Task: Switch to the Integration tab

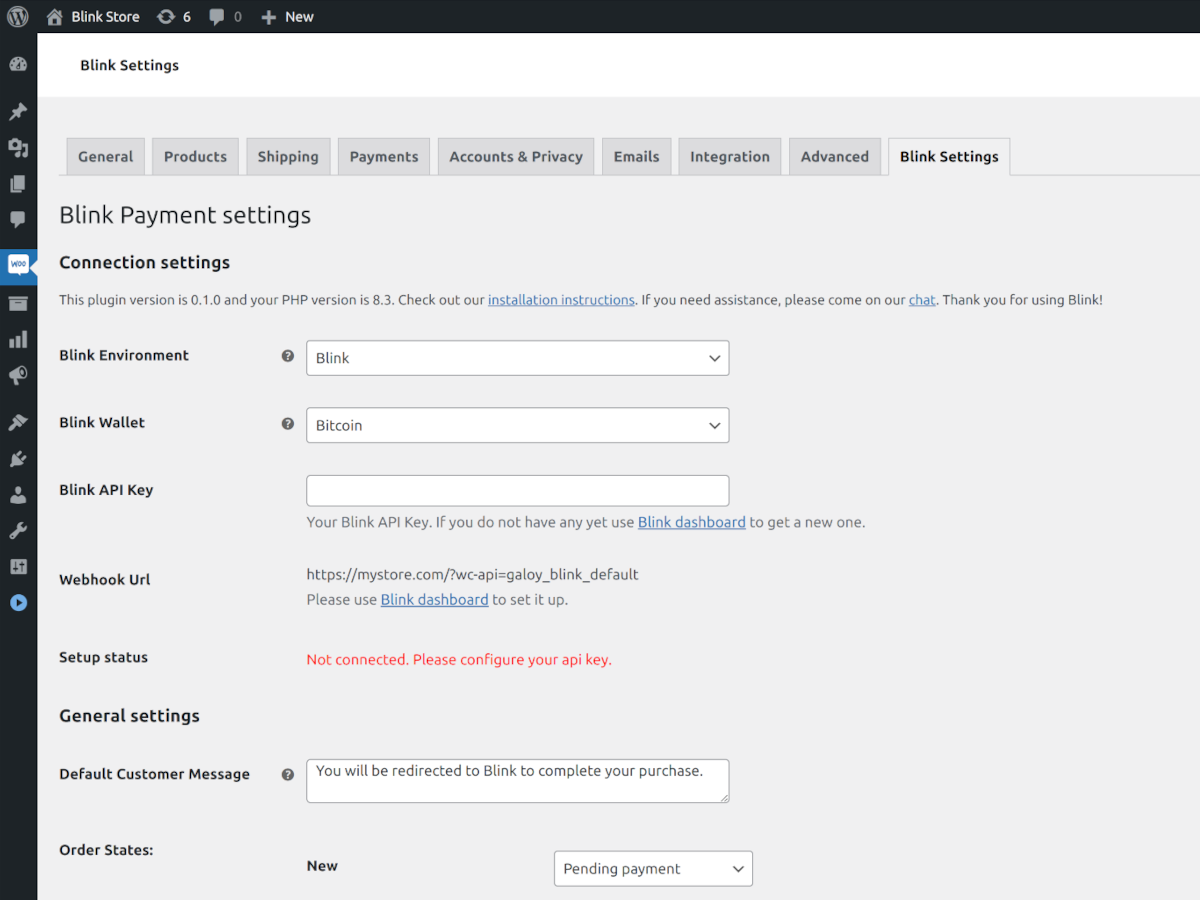Action: (730, 157)
